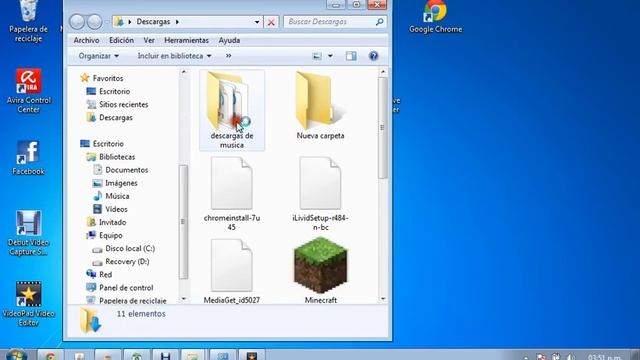
Task: Open the Archivo menu
Action: pyautogui.click(x=87, y=40)
